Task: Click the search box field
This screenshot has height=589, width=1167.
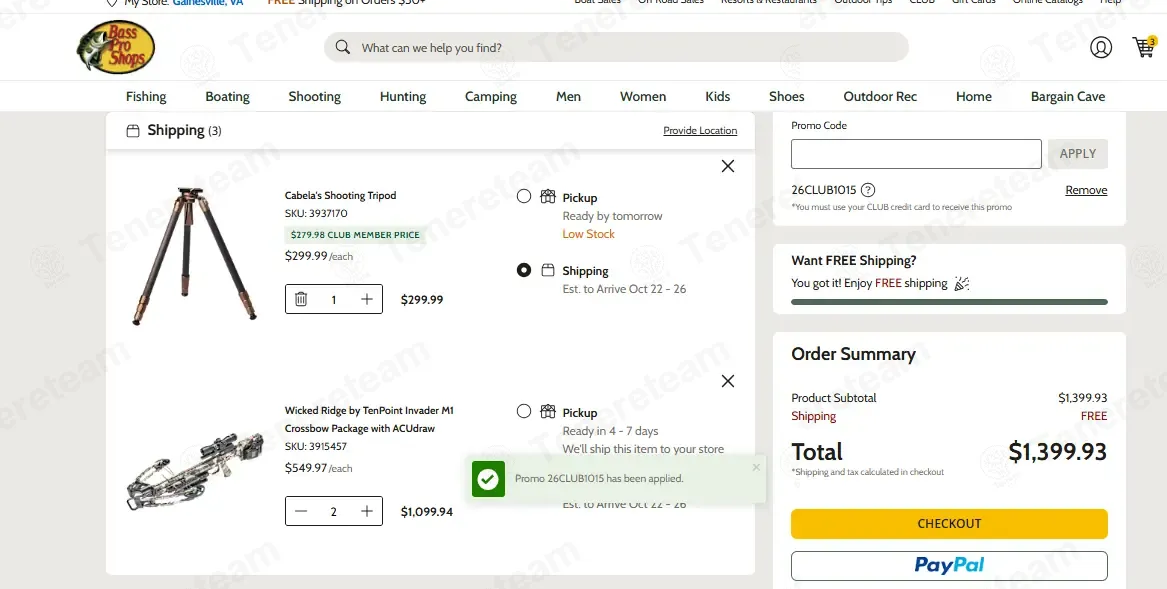Action: coord(616,48)
